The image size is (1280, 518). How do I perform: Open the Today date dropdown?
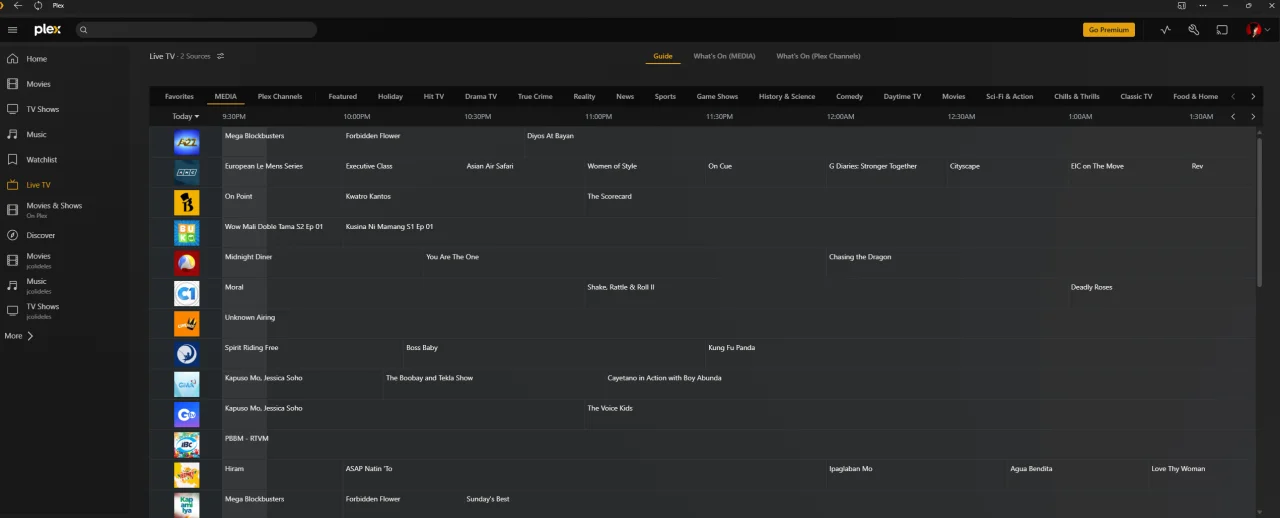pyautogui.click(x=185, y=116)
